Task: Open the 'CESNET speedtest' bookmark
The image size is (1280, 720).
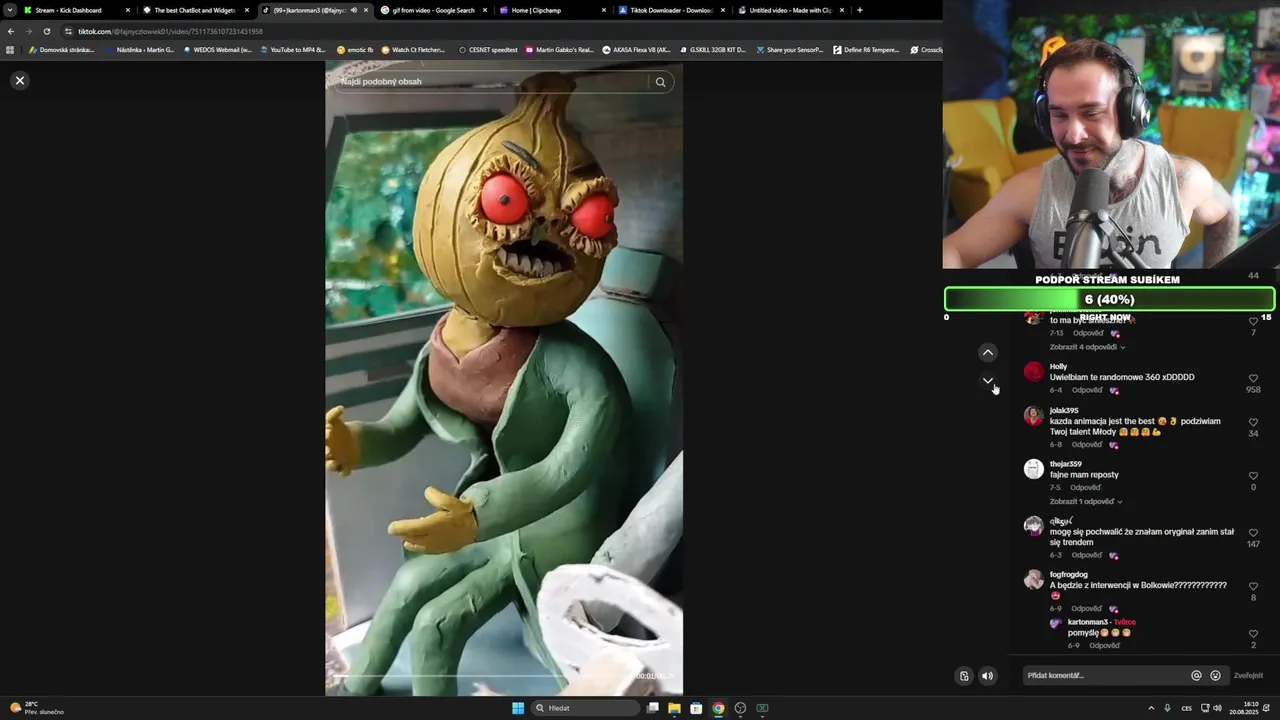Action: (x=488, y=50)
